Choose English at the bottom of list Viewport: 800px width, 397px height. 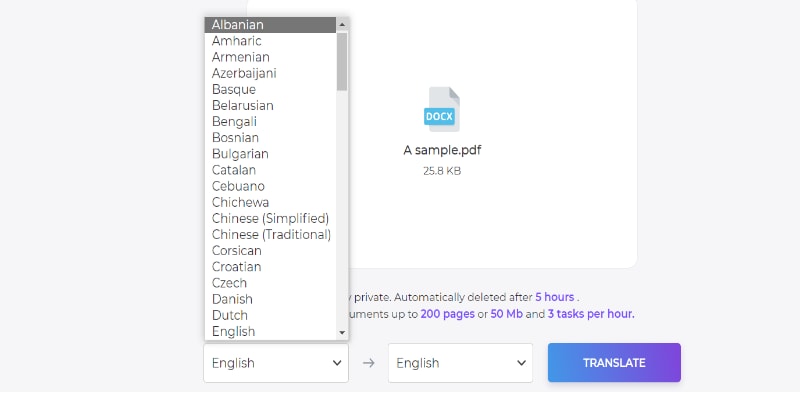[270, 332]
